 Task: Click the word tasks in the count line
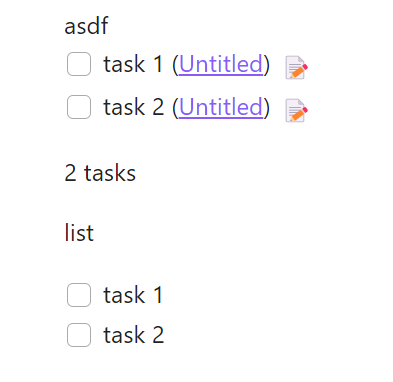point(110,173)
